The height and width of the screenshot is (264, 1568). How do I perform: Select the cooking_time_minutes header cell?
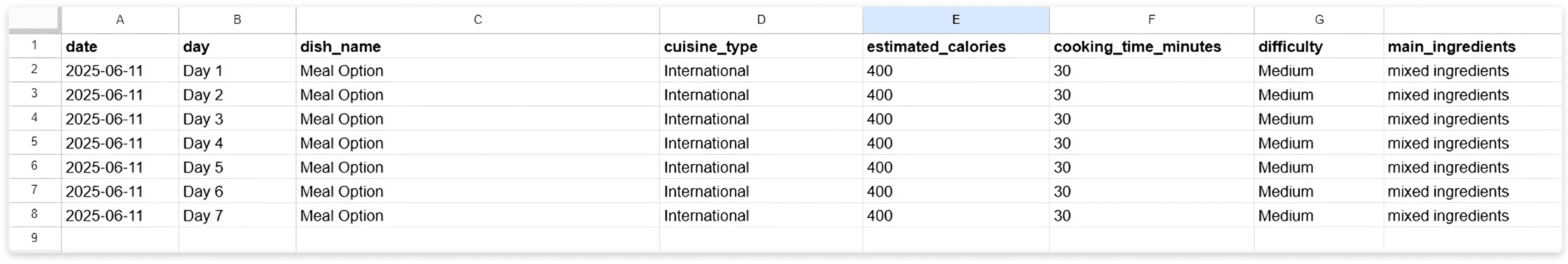coord(1152,46)
